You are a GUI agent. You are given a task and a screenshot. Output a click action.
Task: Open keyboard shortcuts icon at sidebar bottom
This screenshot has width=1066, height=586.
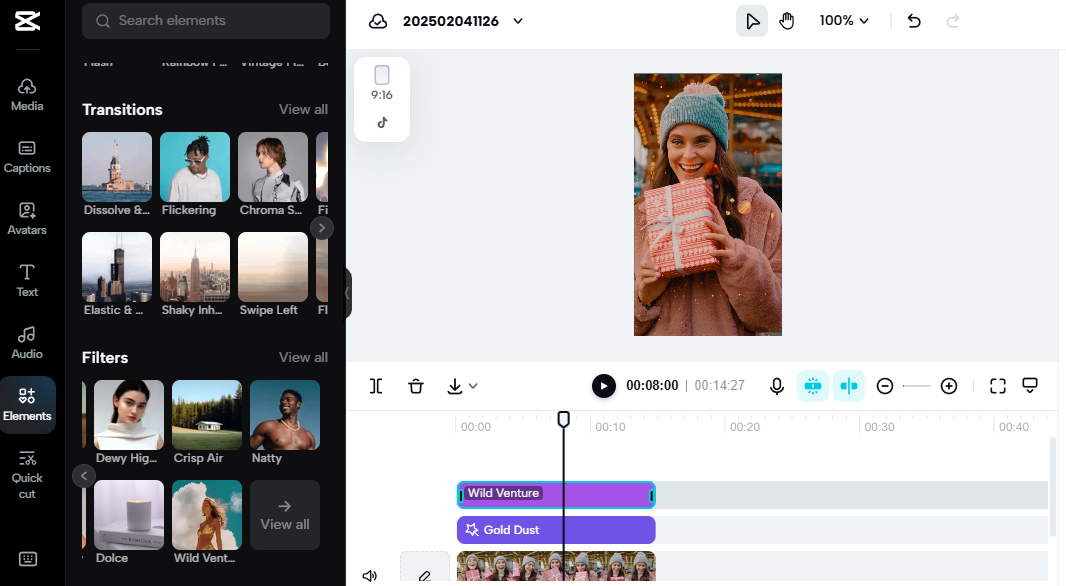28,559
